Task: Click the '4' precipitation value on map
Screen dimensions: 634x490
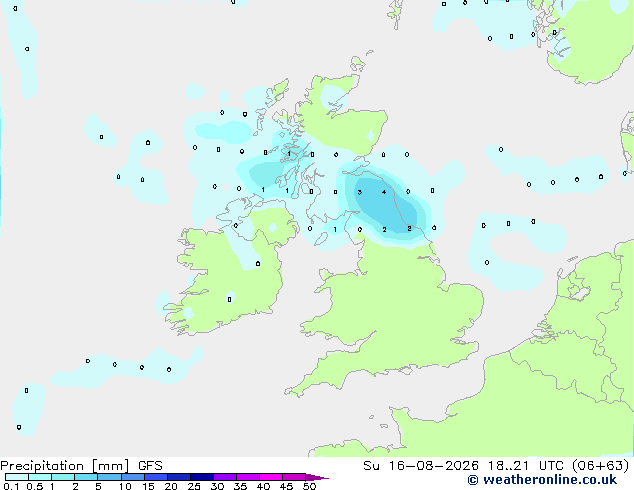Action: (384, 192)
